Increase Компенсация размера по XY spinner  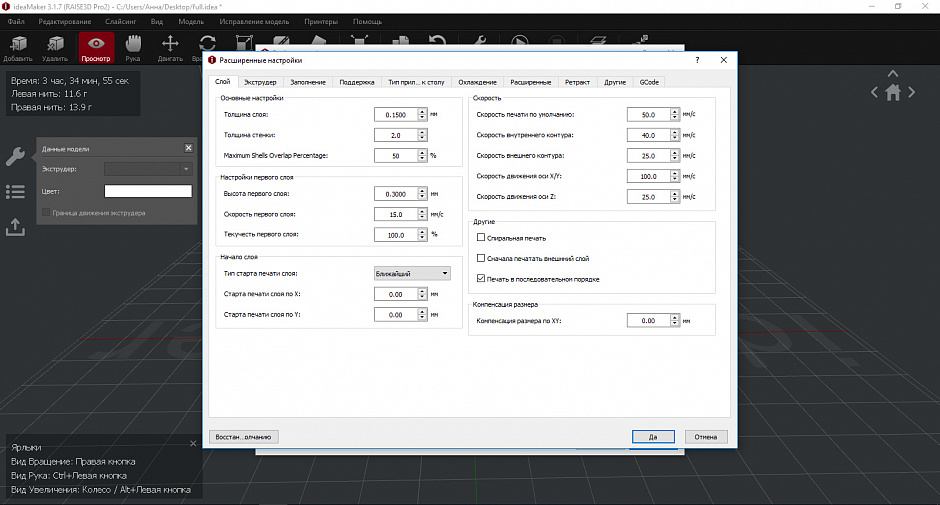[x=675, y=317]
